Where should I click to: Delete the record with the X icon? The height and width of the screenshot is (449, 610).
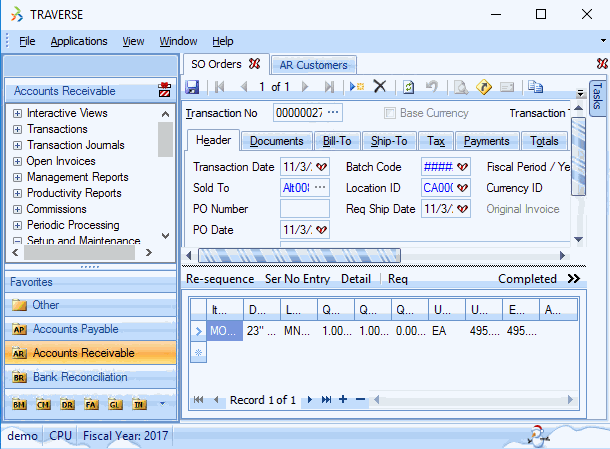click(x=380, y=86)
